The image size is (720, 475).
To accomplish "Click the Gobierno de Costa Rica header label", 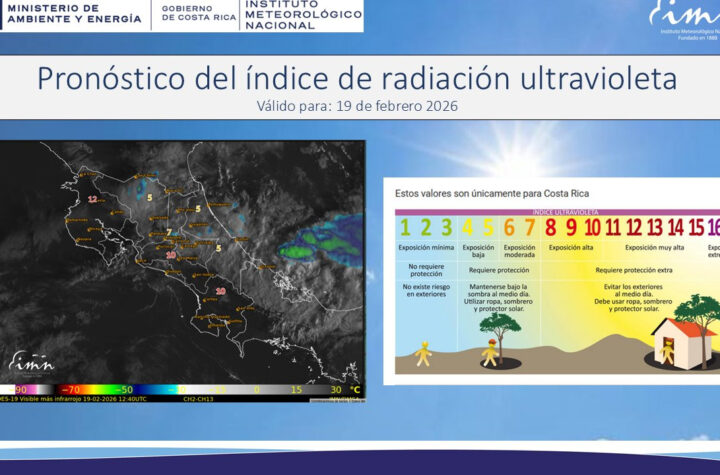I will click(x=197, y=15).
